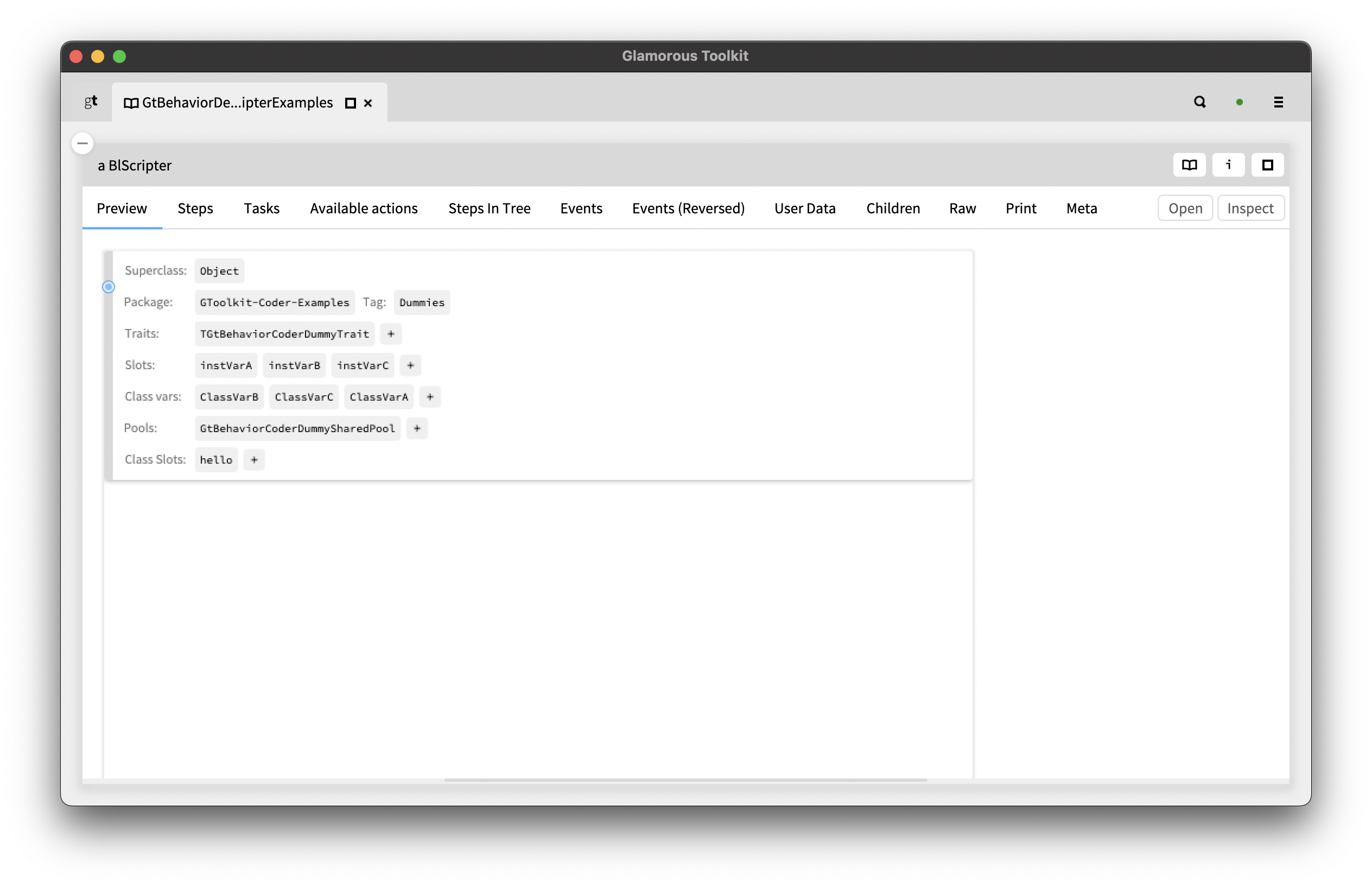The height and width of the screenshot is (886, 1372).
Task: Select the radio marker beside the class definition card
Action: pyautogui.click(x=108, y=287)
